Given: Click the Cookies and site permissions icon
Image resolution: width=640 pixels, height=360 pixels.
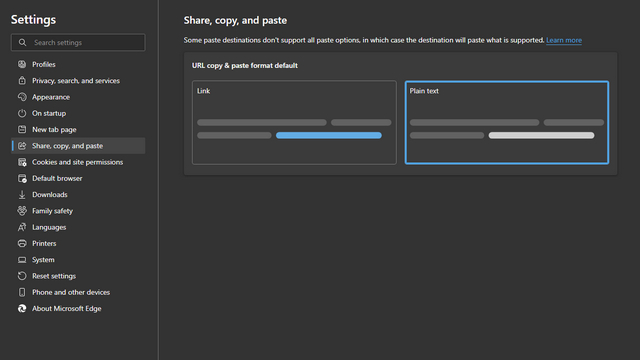Looking at the screenshot, I should pyautogui.click(x=22, y=162).
